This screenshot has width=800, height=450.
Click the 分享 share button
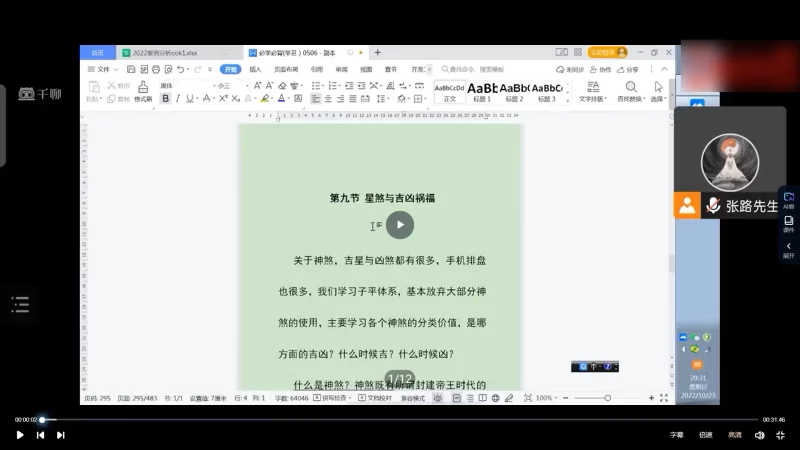[628, 69]
